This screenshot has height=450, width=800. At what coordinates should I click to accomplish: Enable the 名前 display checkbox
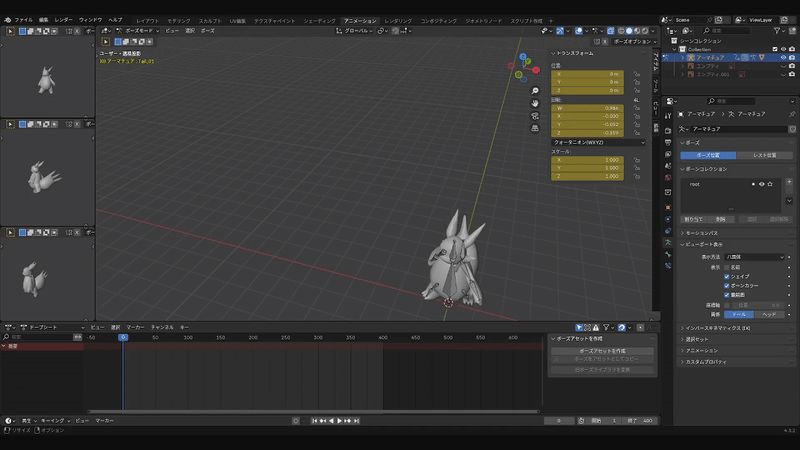(726, 267)
